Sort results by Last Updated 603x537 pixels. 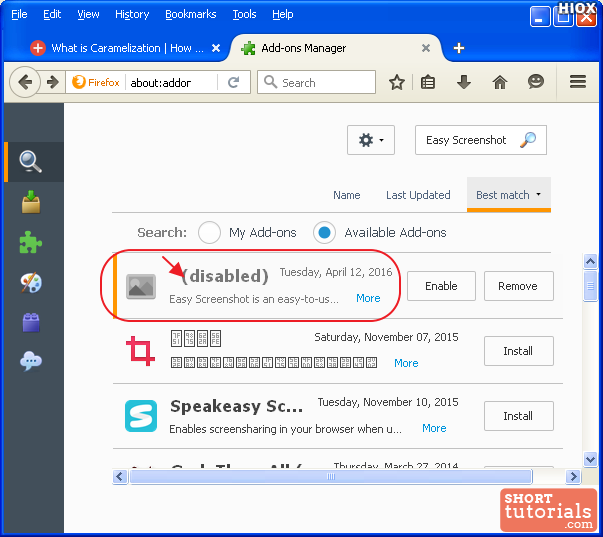[418, 195]
